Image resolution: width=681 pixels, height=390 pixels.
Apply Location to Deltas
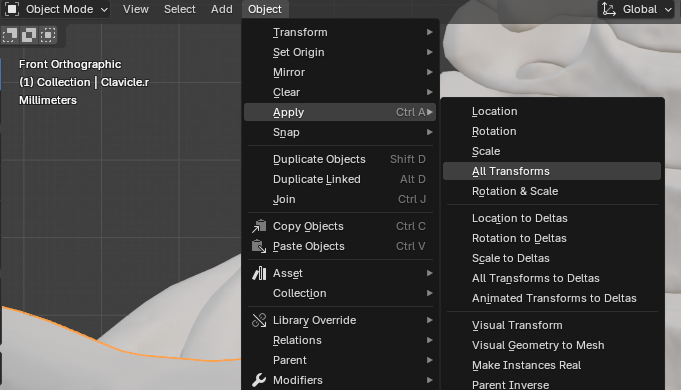(552, 218)
